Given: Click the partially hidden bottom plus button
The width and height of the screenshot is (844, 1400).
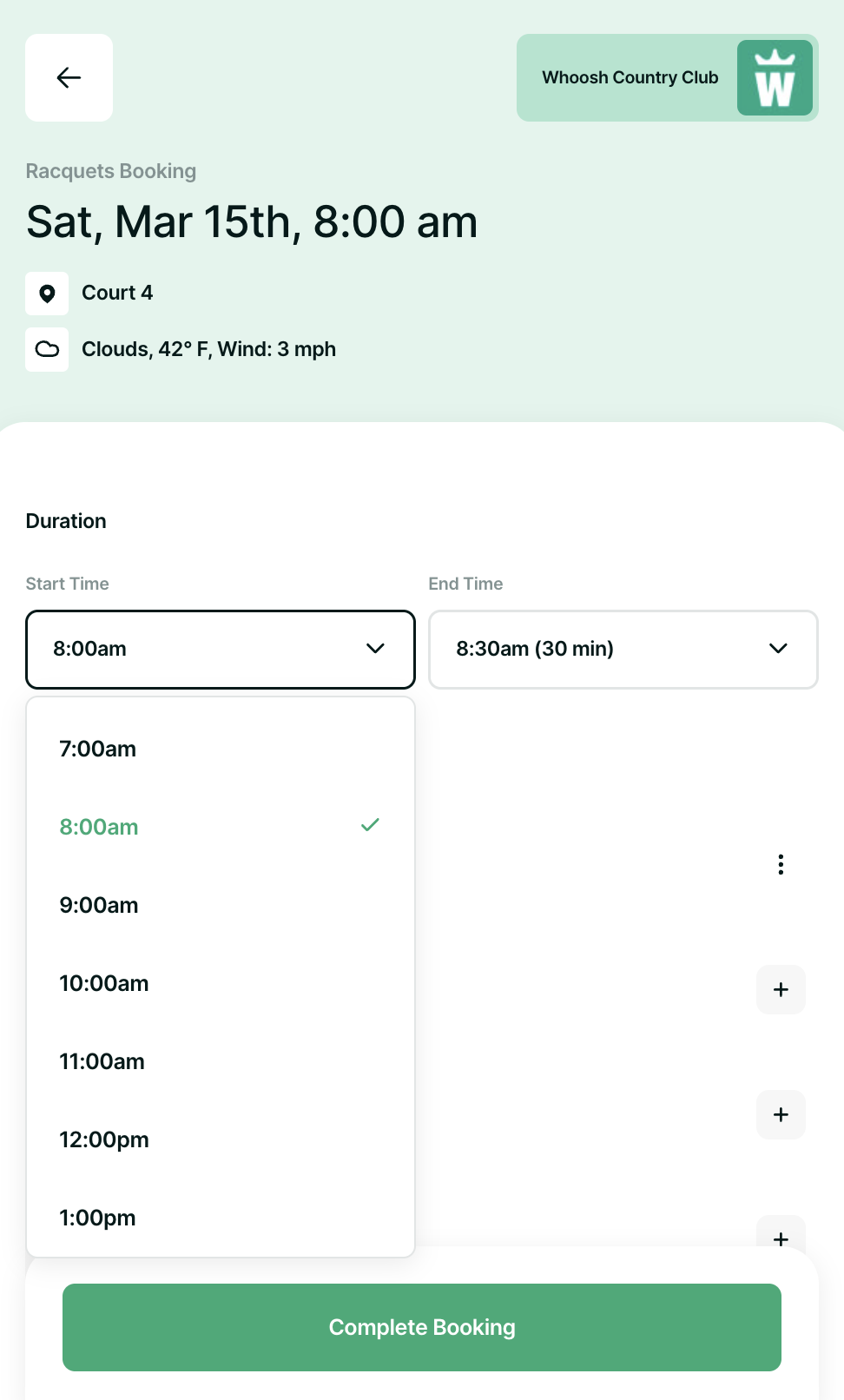Looking at the screenshot, I should click(781, 1236).
